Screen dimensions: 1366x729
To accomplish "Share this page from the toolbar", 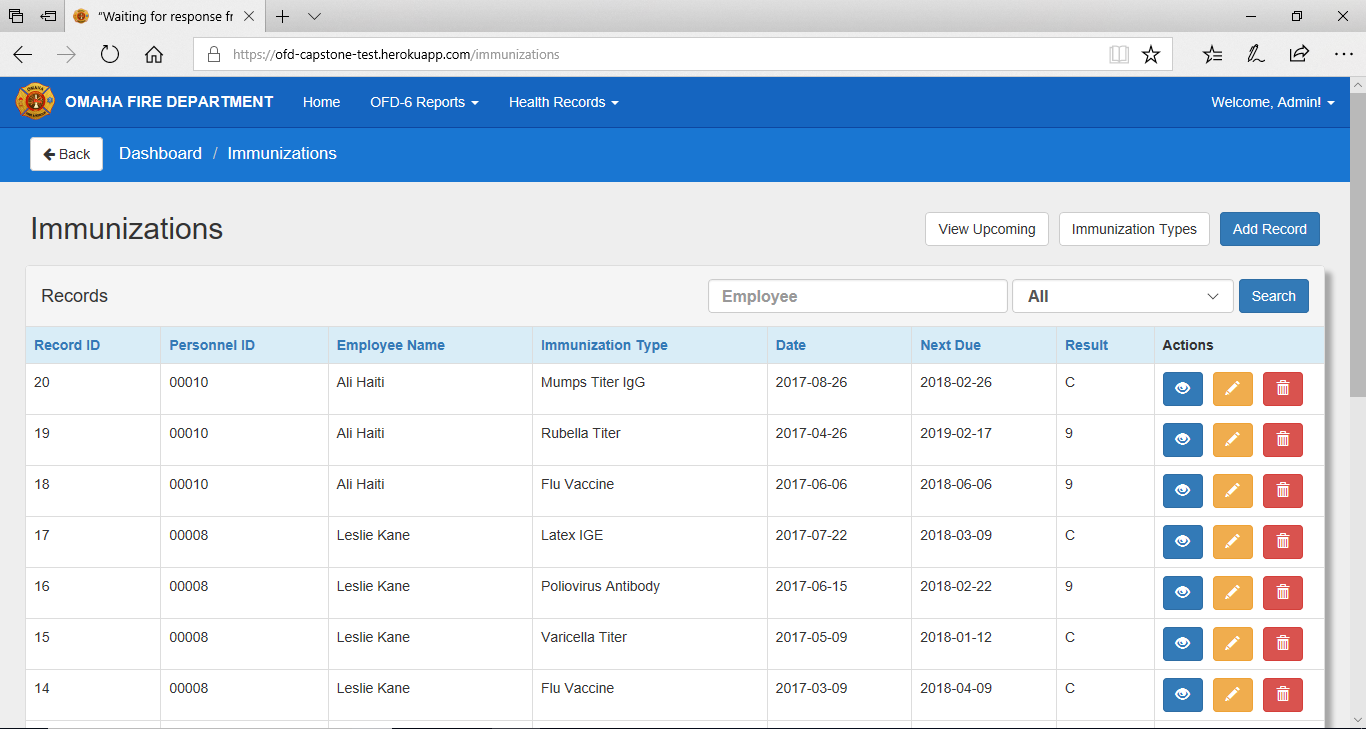I will coord(1300,55).
